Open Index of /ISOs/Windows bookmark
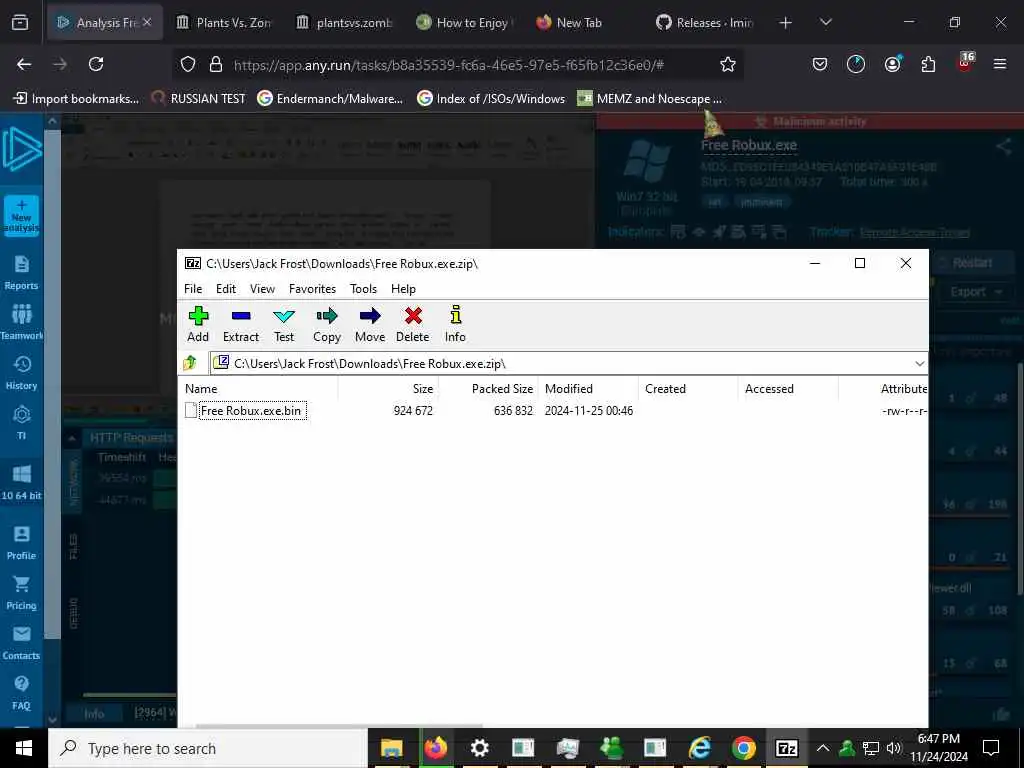Image resolution: width=1024 pixels, height=768 pixels. coord(491,99)
